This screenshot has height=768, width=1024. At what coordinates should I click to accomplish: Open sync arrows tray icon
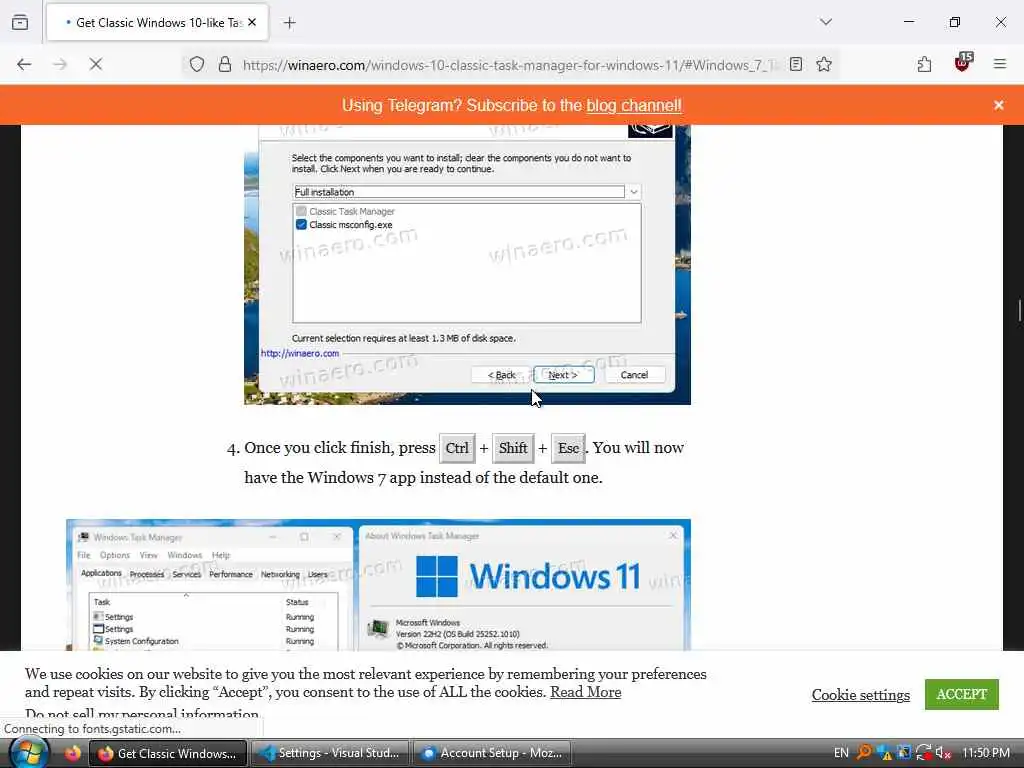(923, 752)
